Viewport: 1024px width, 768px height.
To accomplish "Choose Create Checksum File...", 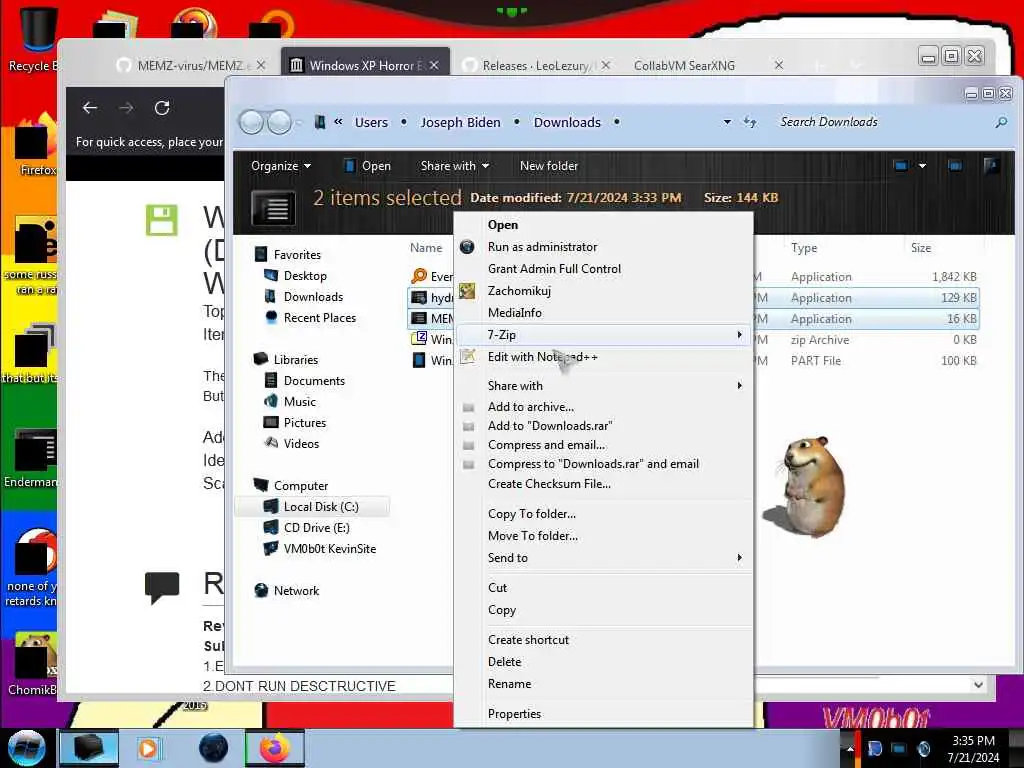I will click(604, 484).
